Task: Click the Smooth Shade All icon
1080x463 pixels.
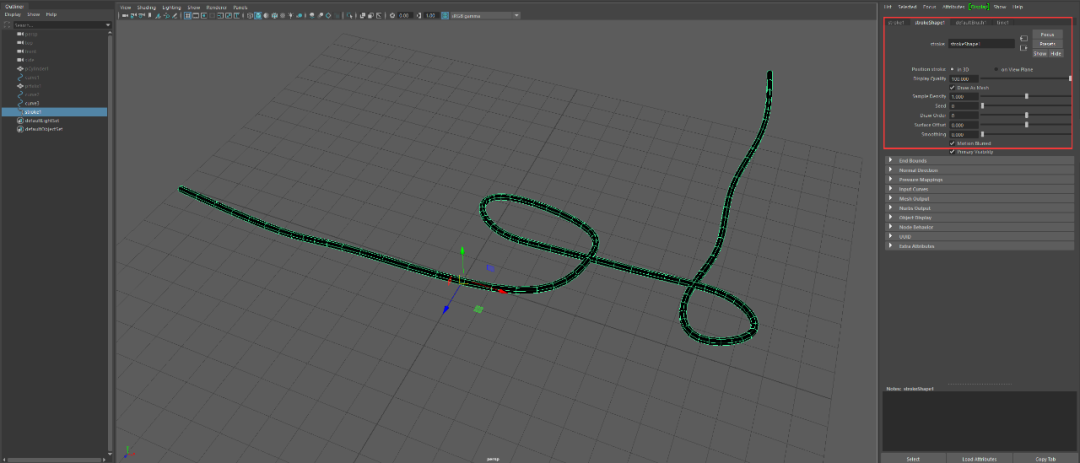Action: coord(258,15)
